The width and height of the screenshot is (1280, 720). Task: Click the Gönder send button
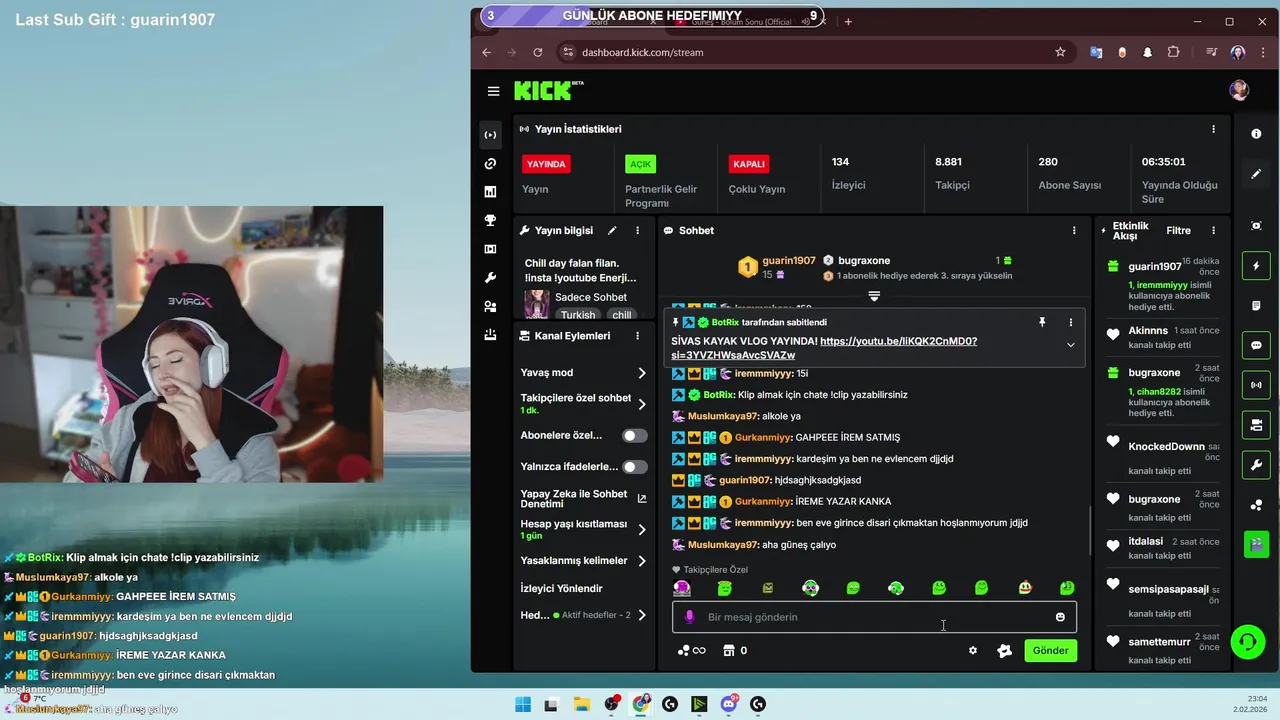pyautogui.click(x=1050, y=651)
